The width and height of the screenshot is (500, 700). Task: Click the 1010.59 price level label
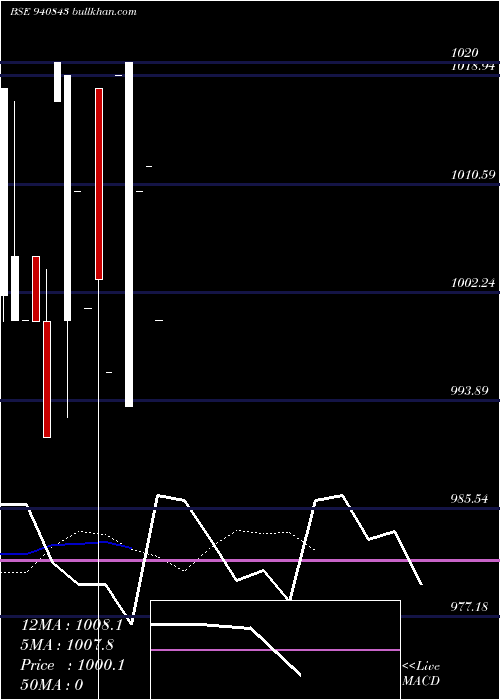click(473, 175)
